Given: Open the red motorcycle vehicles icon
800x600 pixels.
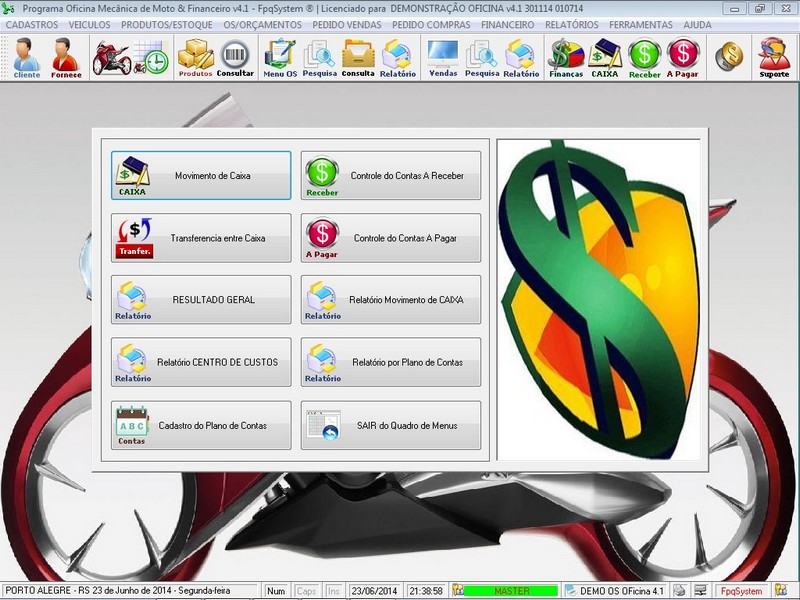Looking at the screenshot, I should pyautogui.click(x=111, y=57).
